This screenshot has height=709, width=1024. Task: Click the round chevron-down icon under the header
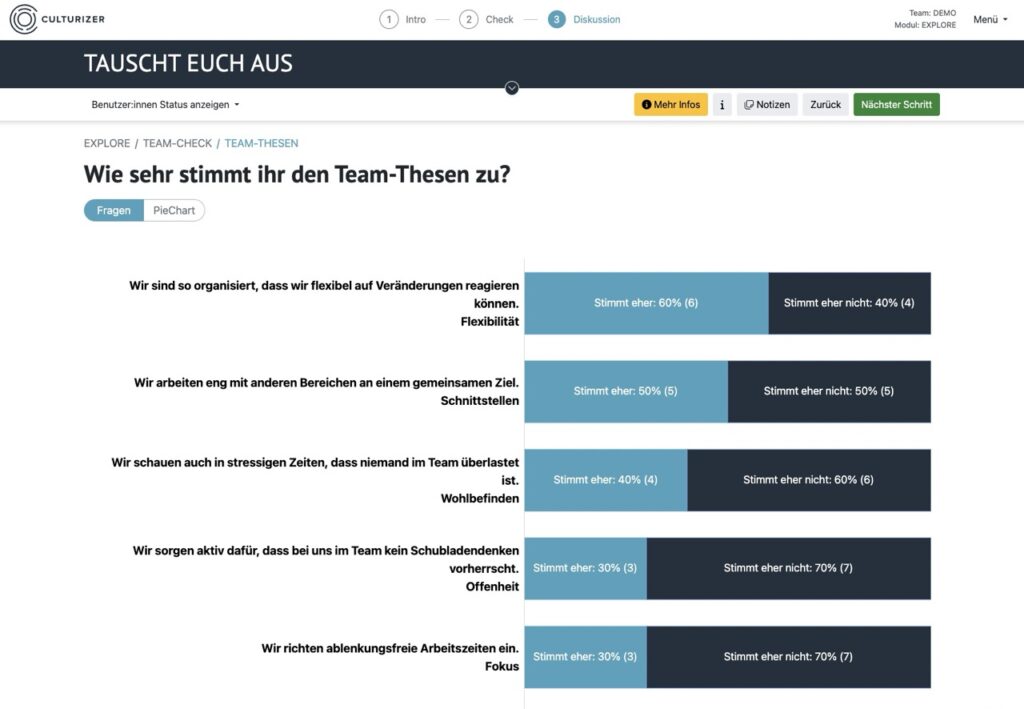pyautogui.click(x=512, y=87)
